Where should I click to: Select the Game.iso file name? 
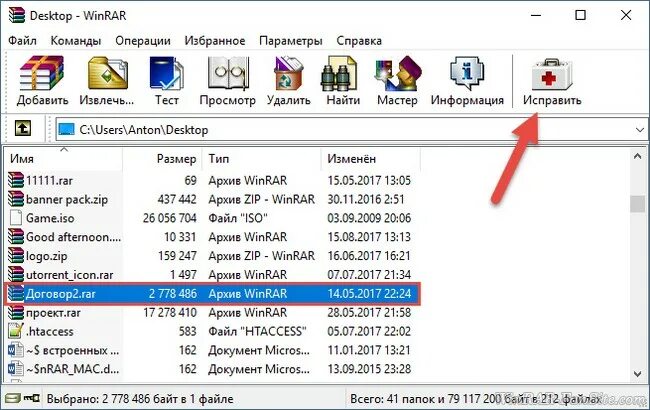click(50, 218)
